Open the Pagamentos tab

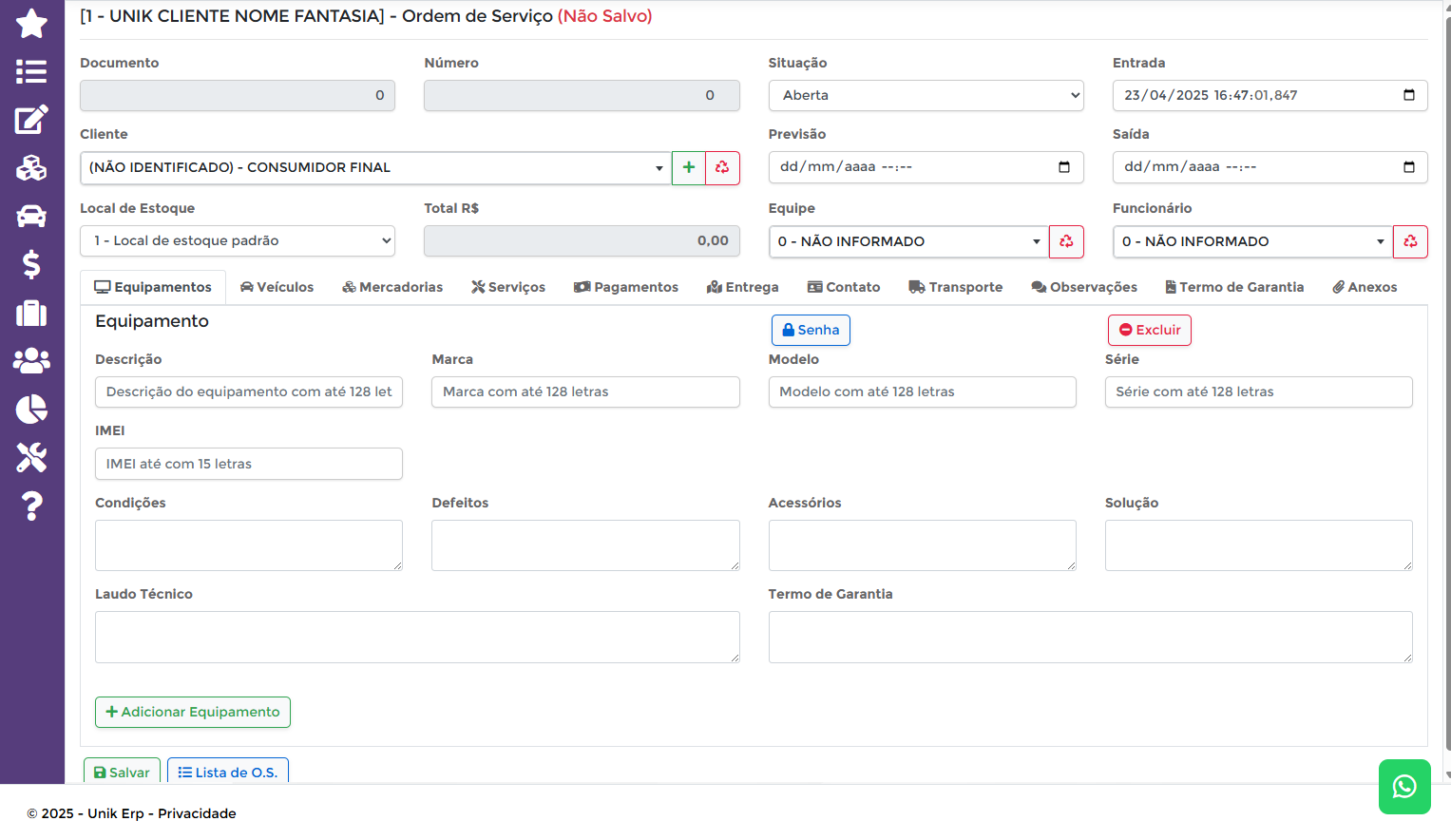click(x=626, y=288)
